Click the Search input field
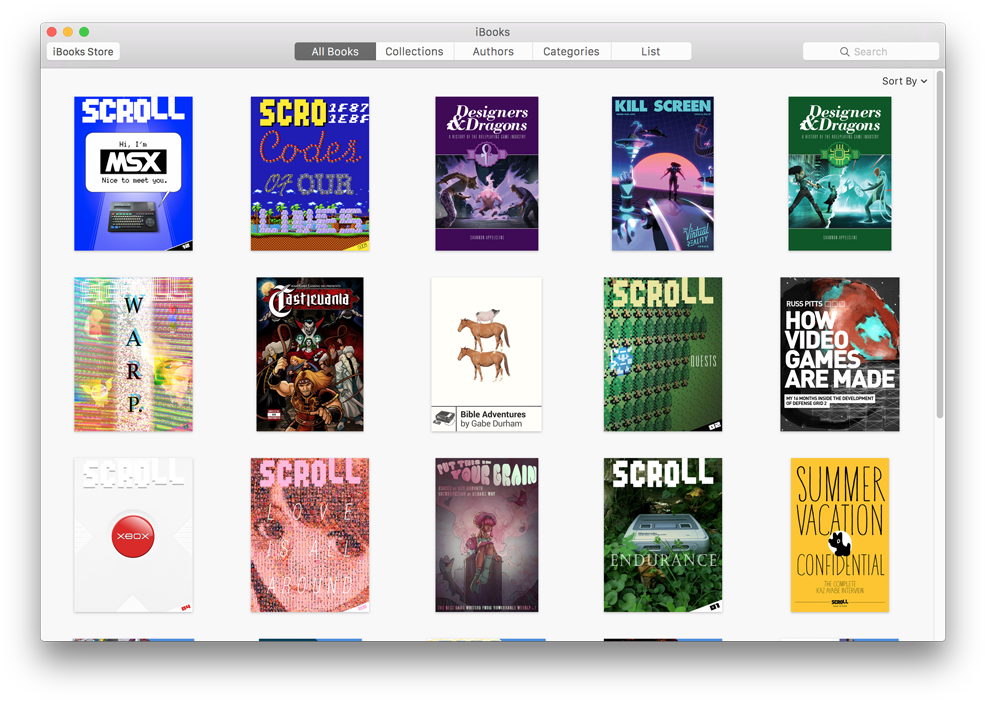The height and width of the screenshot is (702, 985). pyautogui.click(x=871, y=52)
